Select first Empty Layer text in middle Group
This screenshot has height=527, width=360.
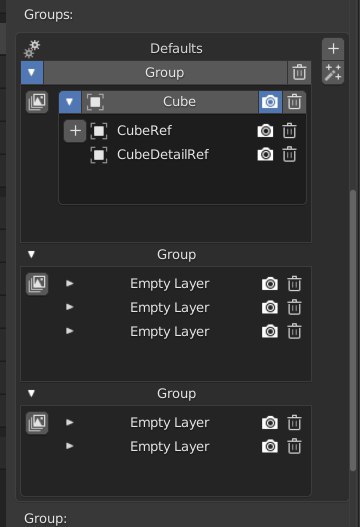click(x=170, y=284)
